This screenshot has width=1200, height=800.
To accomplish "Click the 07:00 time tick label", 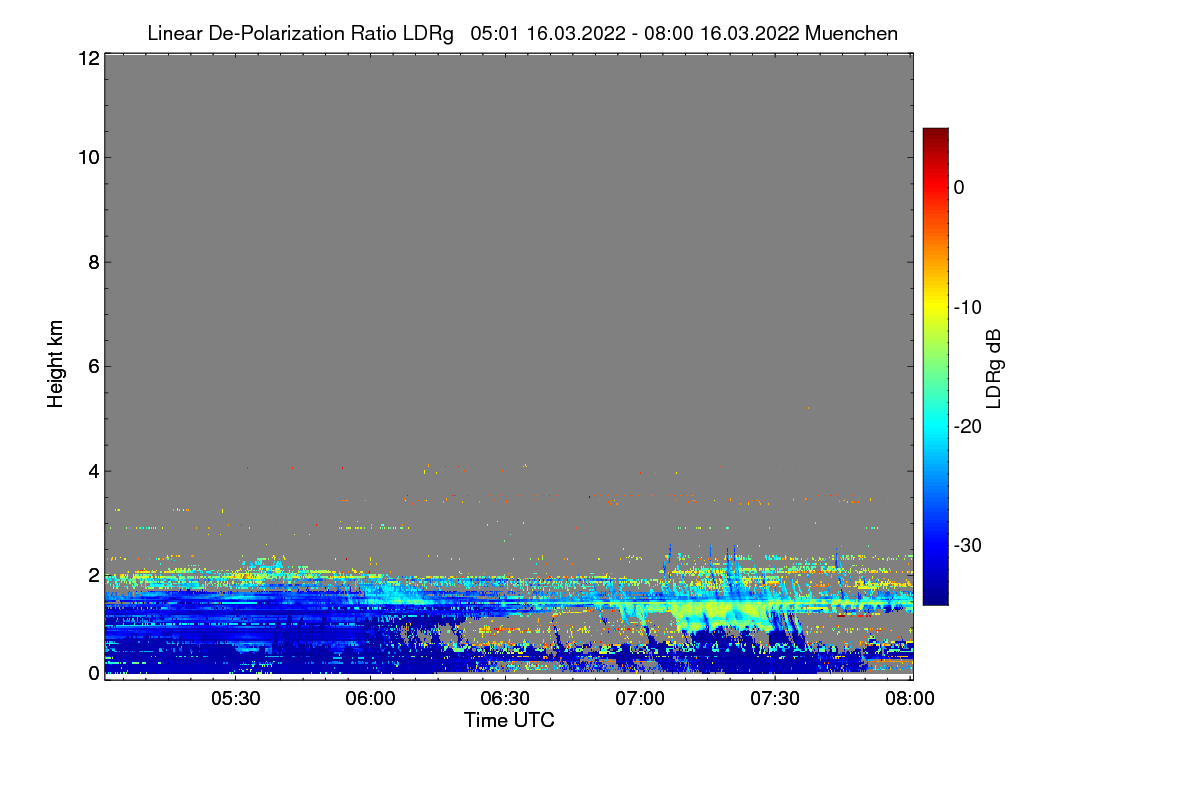I will 640,698.
